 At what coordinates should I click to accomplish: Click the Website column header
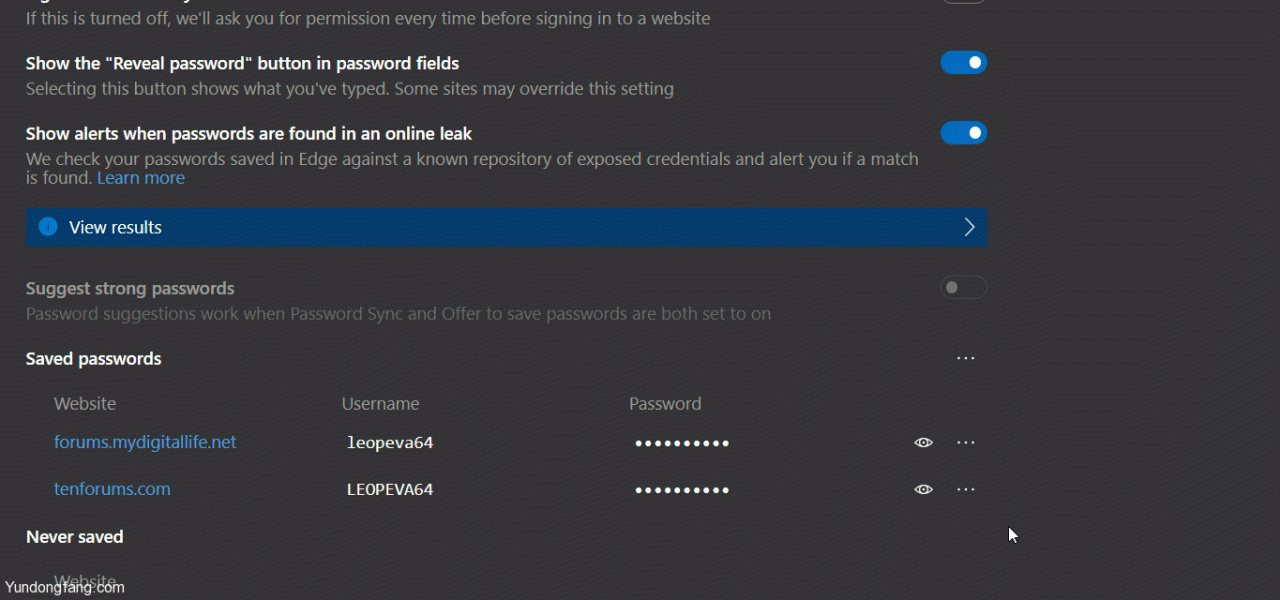coord(85,404)
